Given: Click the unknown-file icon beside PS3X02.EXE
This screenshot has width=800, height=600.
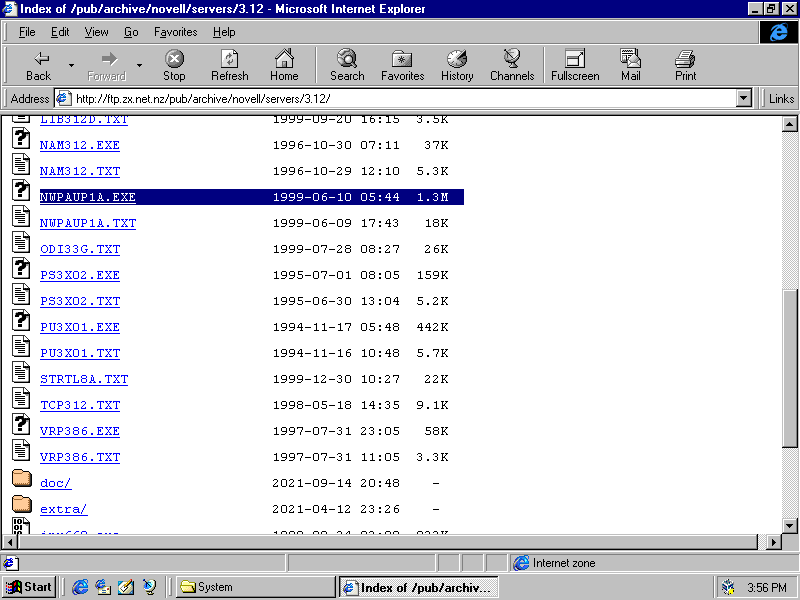Looking at the screenshot, I should click(x=21, y=268).
